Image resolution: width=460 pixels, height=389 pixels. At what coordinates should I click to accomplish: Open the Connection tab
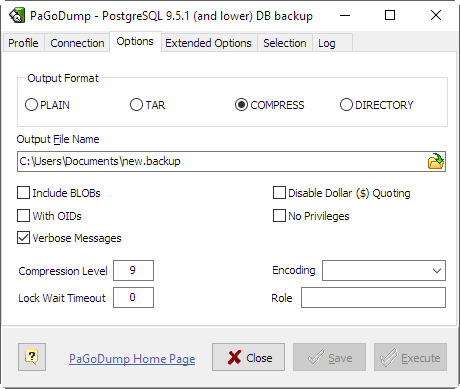77,43
